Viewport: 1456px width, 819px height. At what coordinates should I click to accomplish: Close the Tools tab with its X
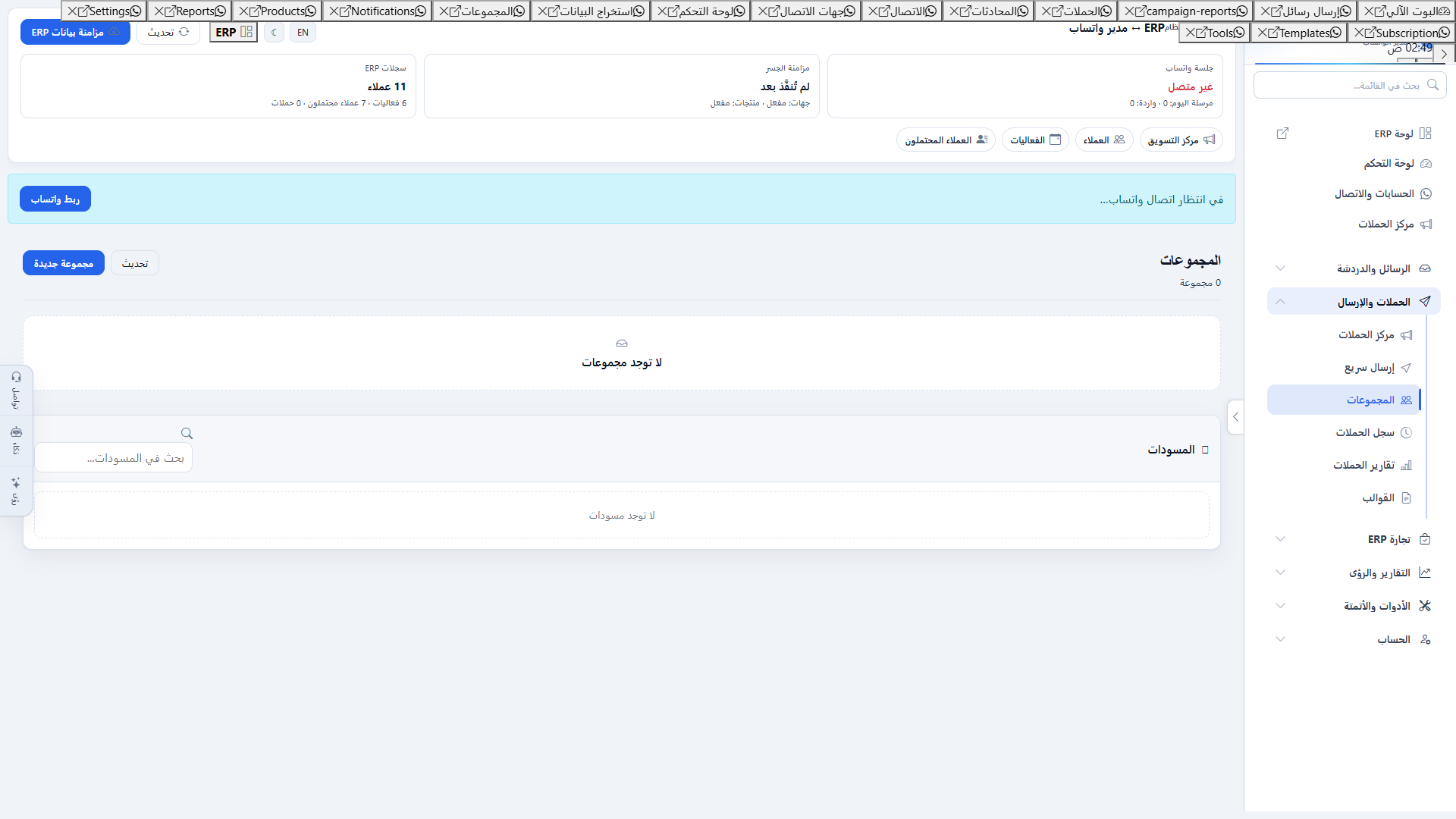click(x=1191, y=33)
